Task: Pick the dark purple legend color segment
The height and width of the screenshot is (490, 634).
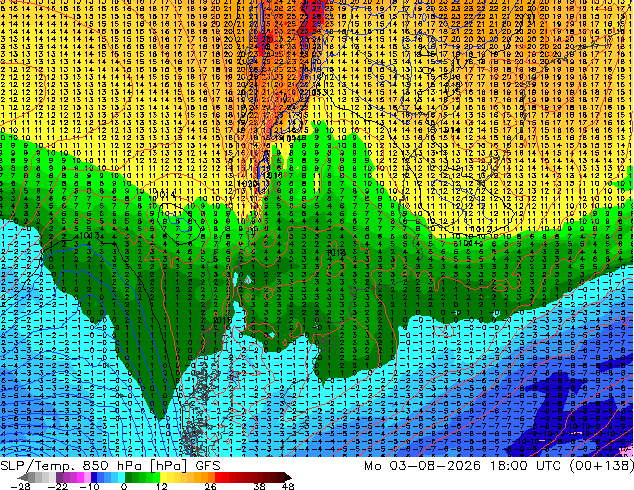Action: (x=59, y=477)
